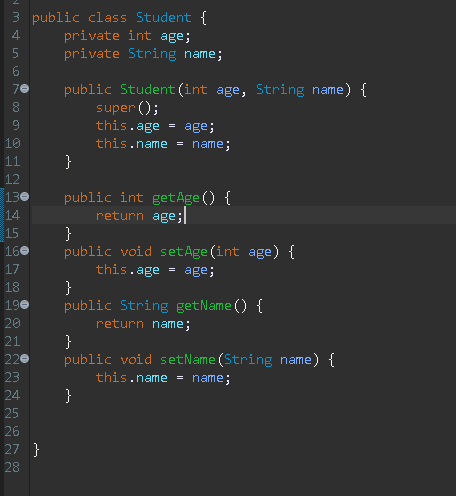Click 'this.age' on line 9
The width and height of the screenshot is (456, 496).
128,126
